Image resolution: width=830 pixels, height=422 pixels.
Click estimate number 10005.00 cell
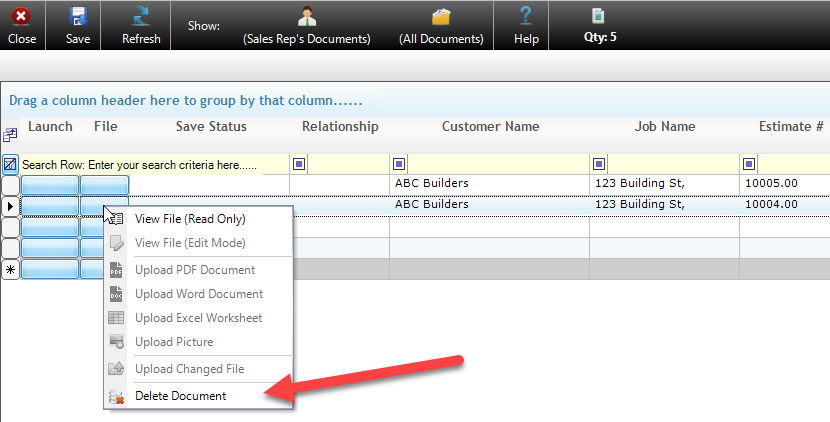(x=784, y=183)
